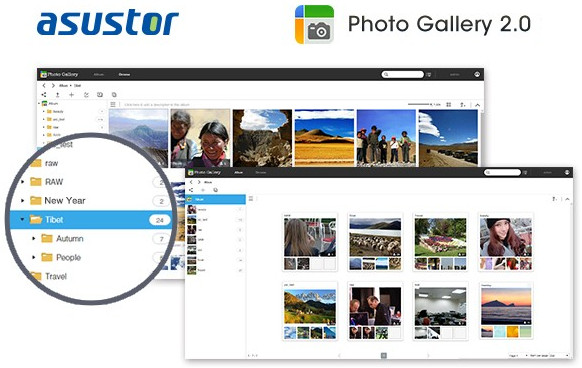Click the share icon in the Tibet window toolbar
Viewport: 582px width, 368px height.
click(44, 95)
